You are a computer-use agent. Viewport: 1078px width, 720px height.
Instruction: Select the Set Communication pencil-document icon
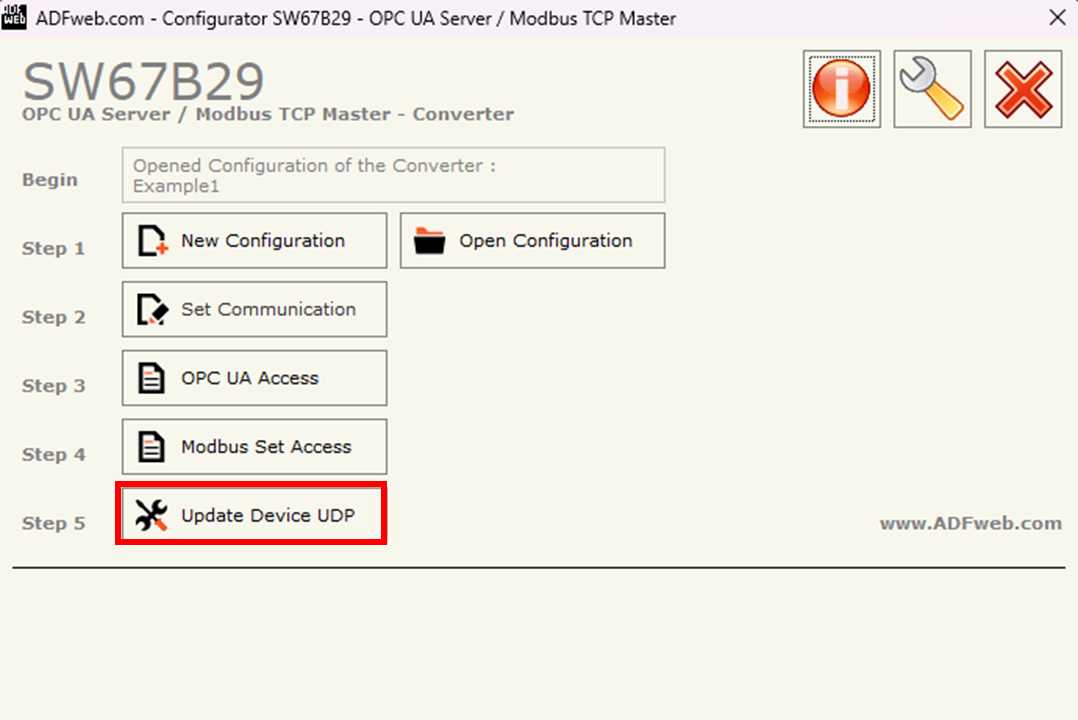pos(152,309)
